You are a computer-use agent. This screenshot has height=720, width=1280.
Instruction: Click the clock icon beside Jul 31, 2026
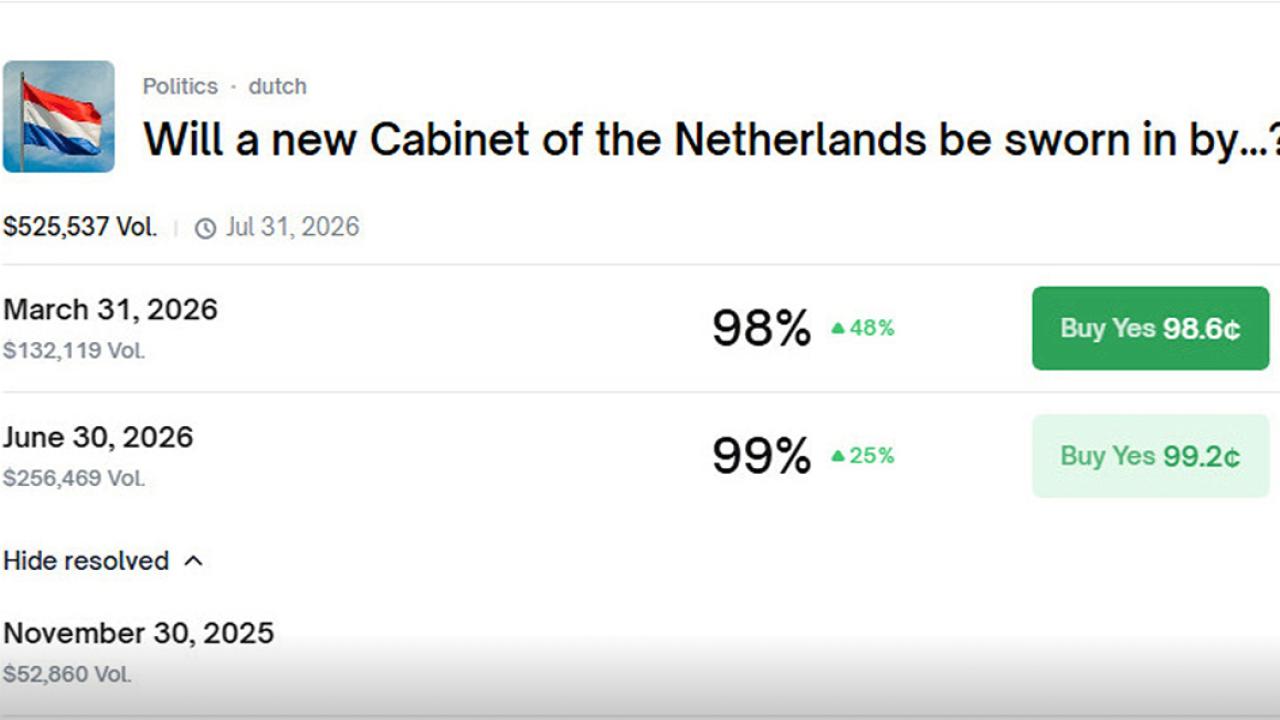tap(205, 228)
